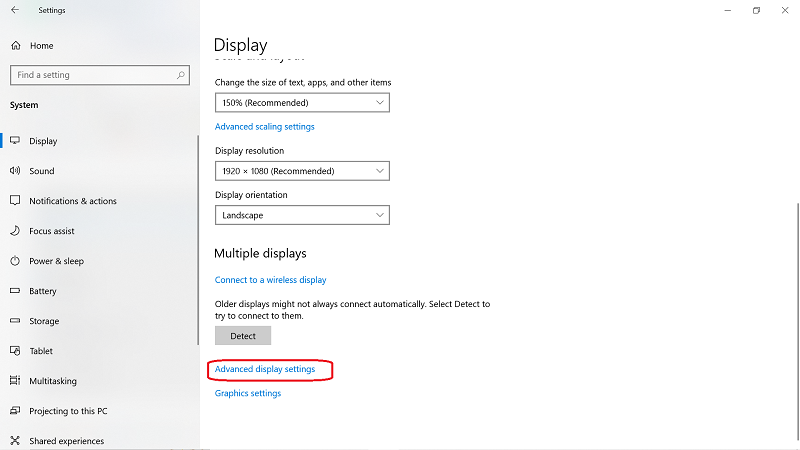Open the Display resolution 1920 × 1080 dropdown

point(302,171)
